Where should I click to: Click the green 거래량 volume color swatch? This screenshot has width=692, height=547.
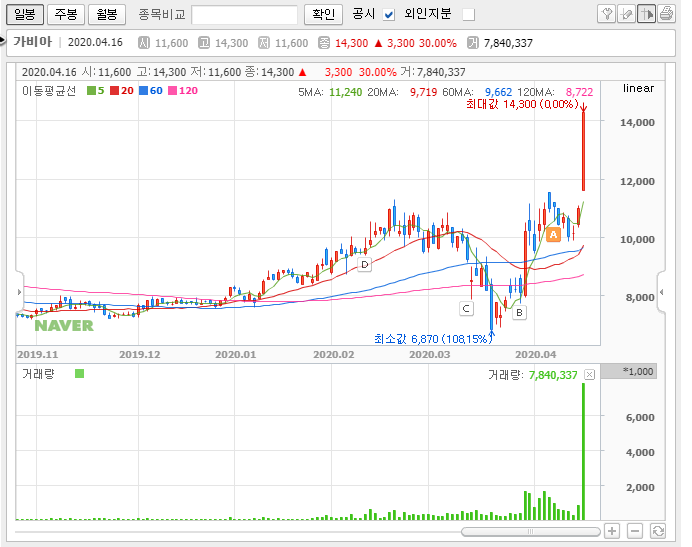(79, 374)
